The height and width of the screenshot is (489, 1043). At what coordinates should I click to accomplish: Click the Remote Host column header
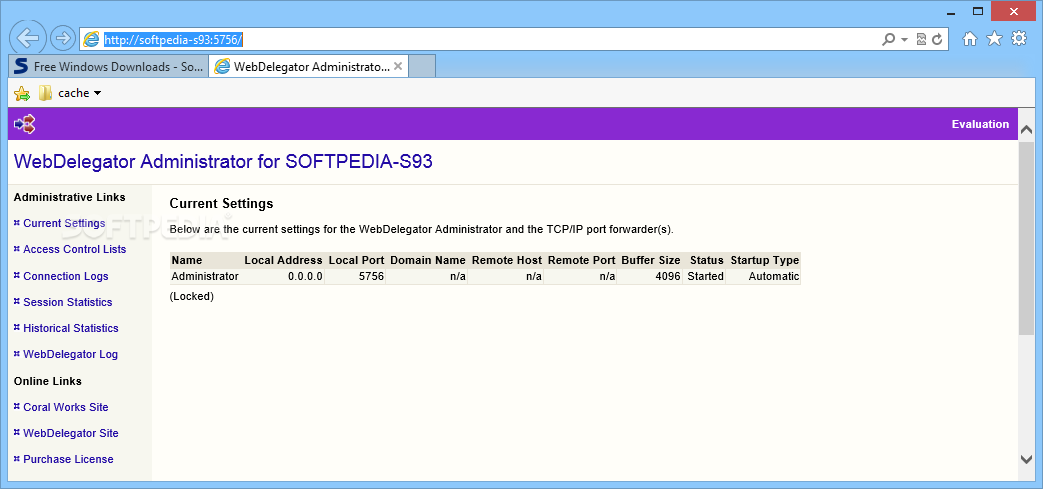(x=507, y=260)
